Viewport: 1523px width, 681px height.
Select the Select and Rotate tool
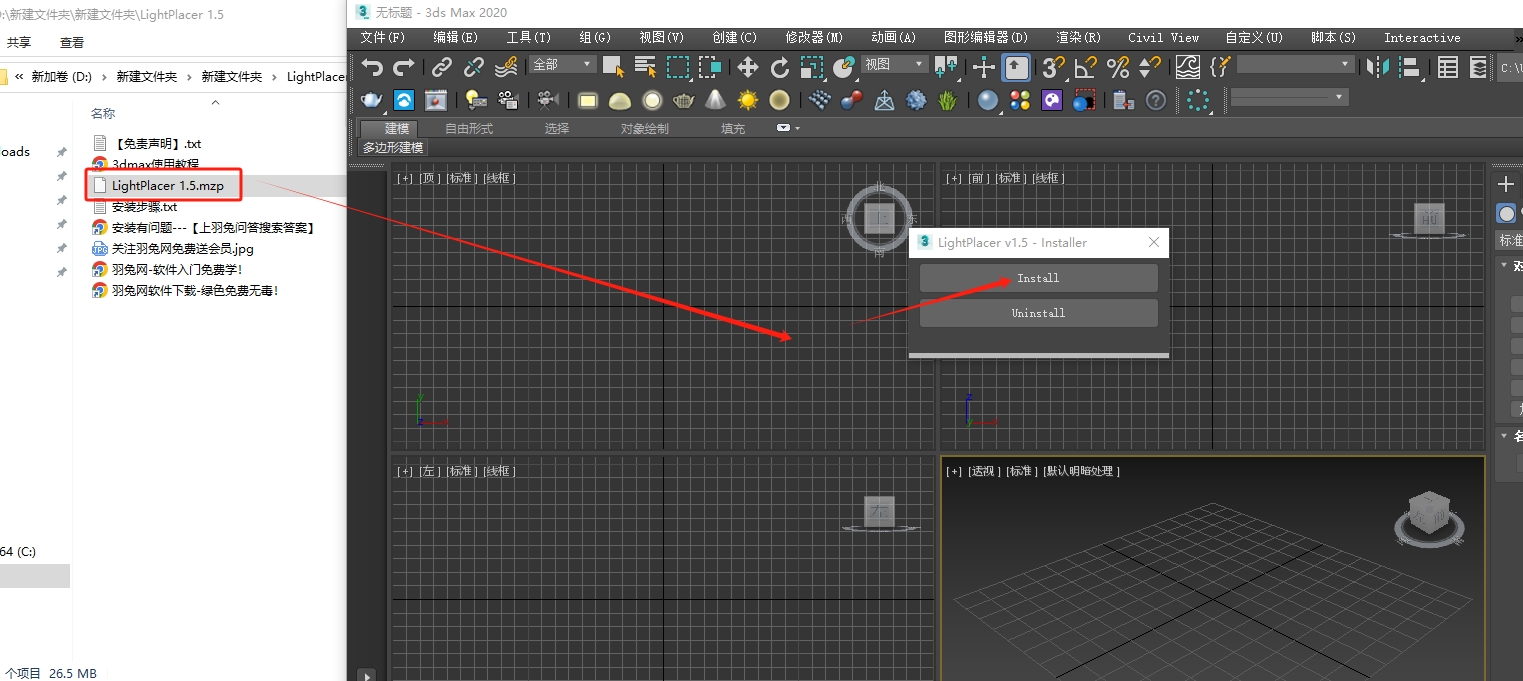780,67
